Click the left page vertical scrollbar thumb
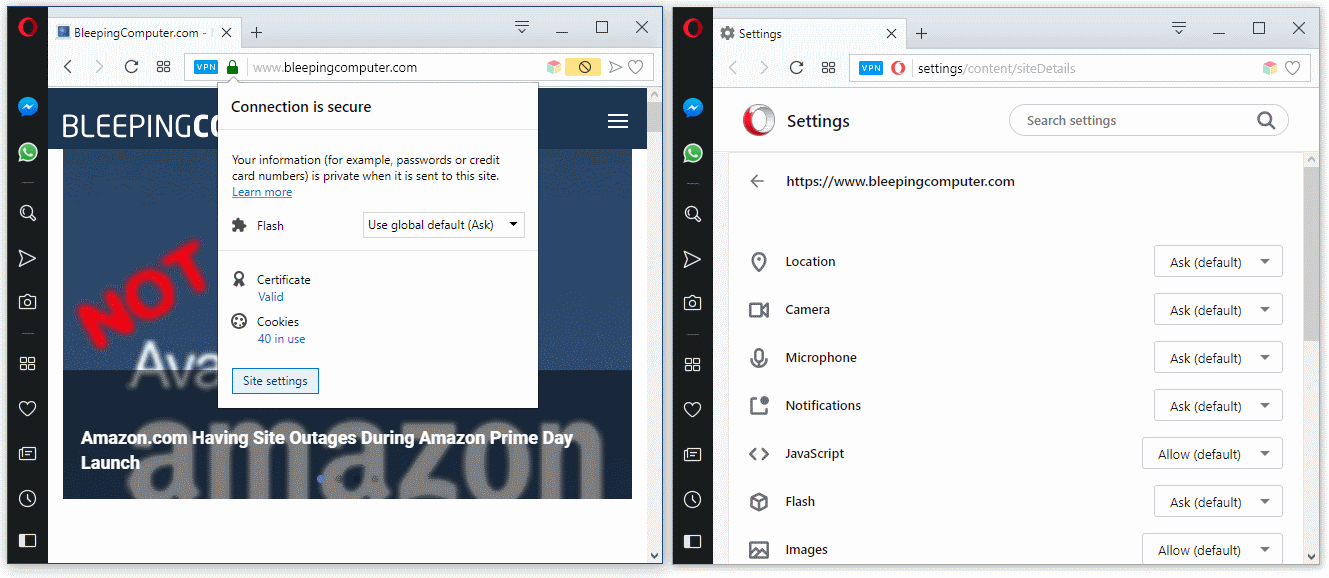The image size is (1329, 578). tap(655, 118)
